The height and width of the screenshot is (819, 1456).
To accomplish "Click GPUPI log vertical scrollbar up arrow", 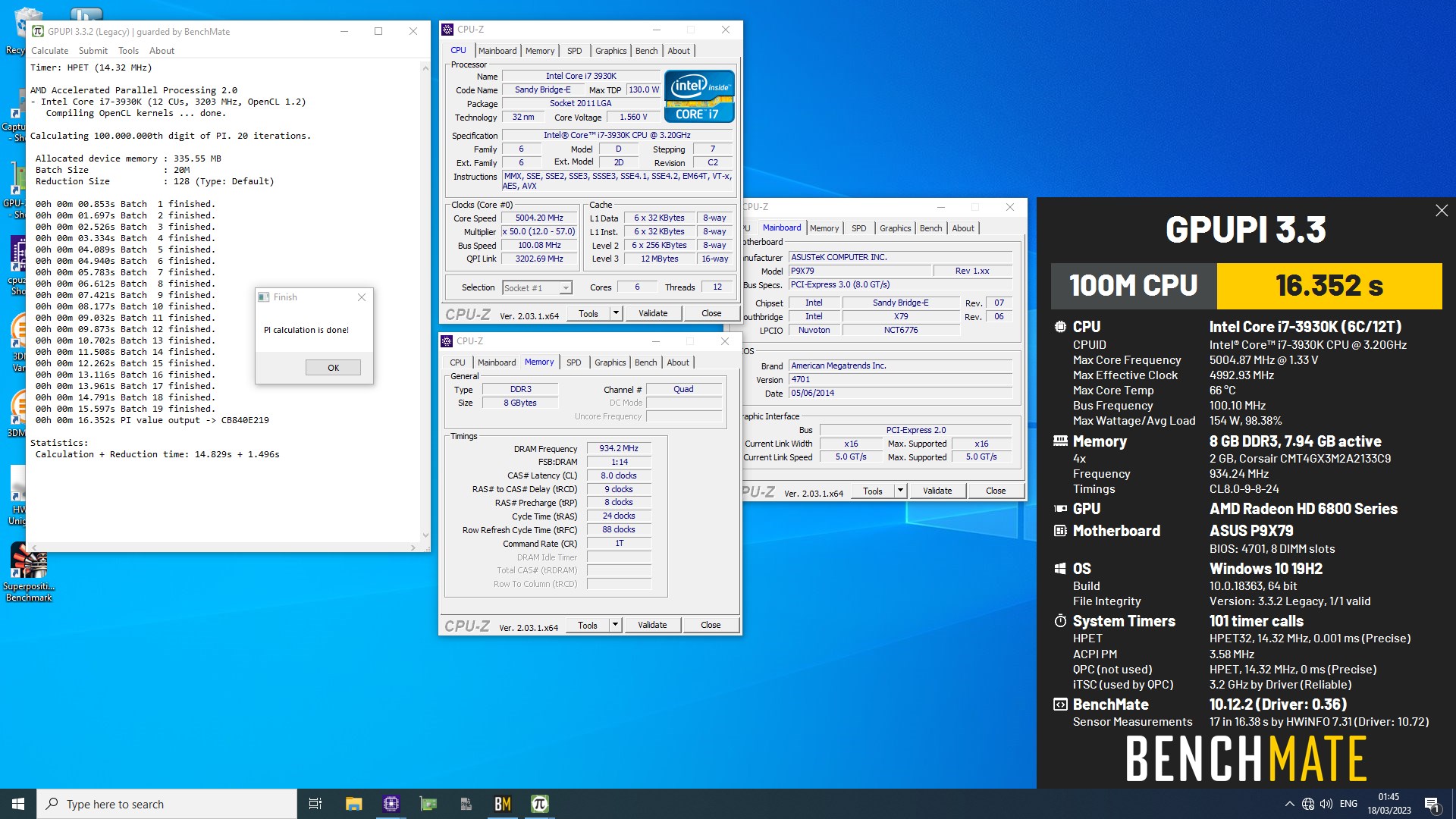I will (425, 67).
